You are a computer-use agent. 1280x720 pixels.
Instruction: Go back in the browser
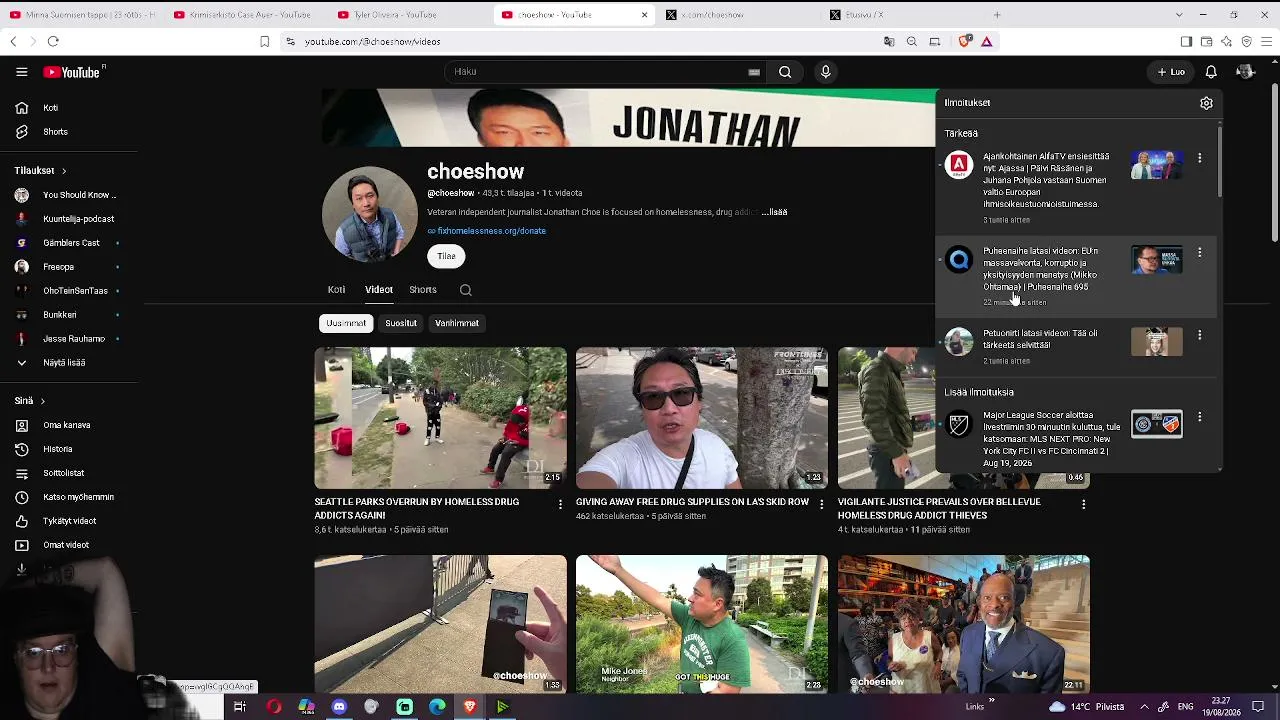point(13,41)
